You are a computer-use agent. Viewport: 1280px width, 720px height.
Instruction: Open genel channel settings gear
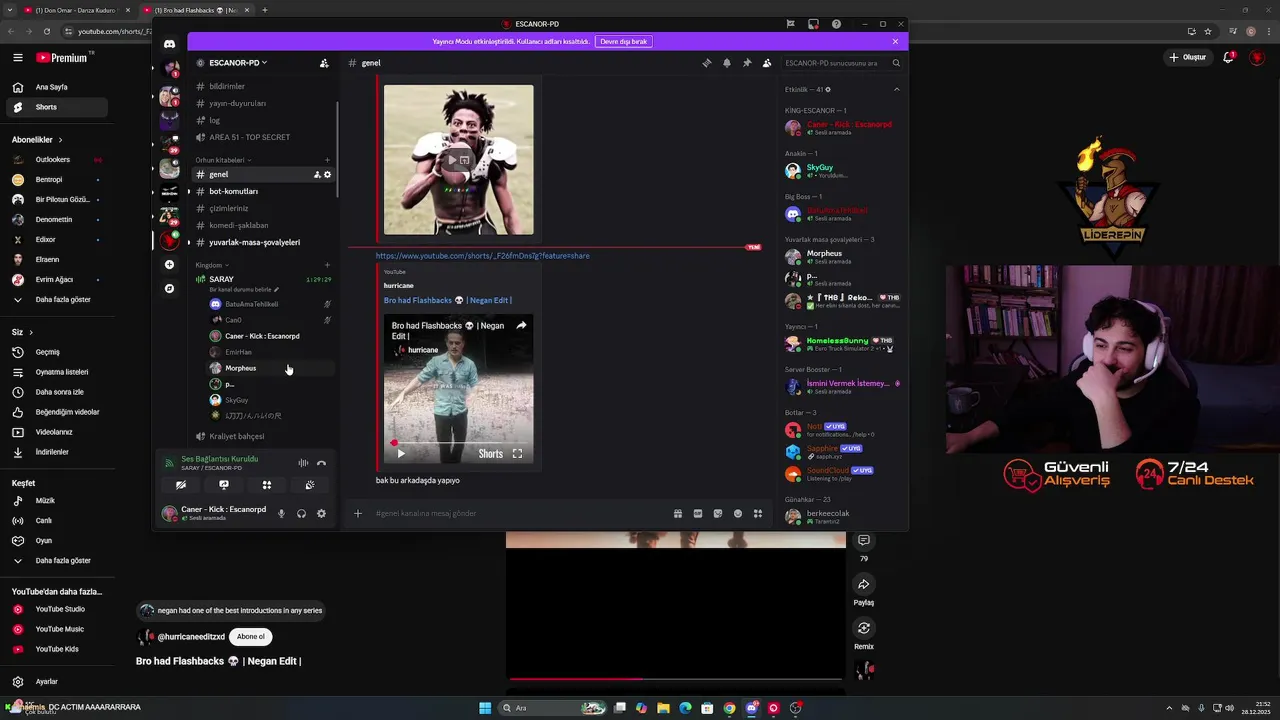pyautogui.click(x=327, y=175)
